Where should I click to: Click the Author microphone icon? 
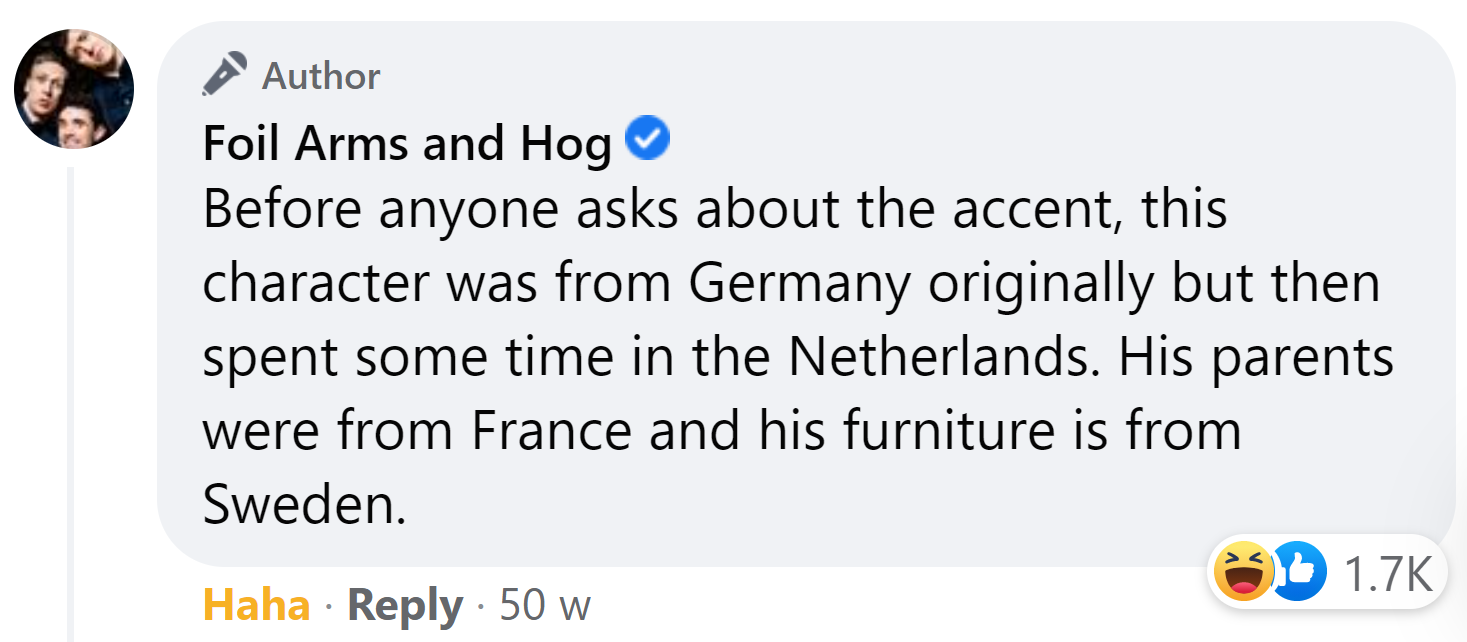[224, 75]
